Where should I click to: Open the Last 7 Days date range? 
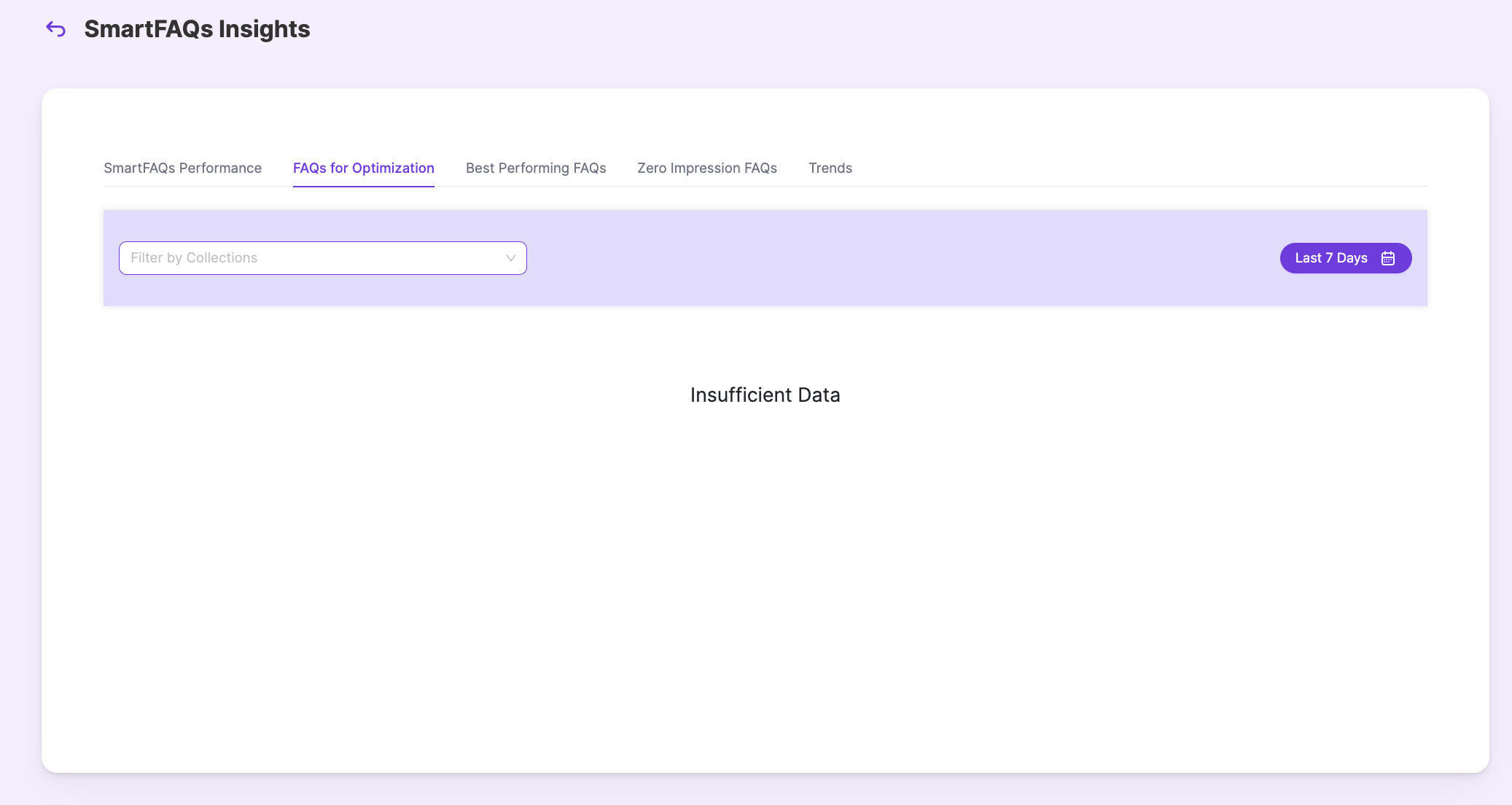[1330, 258]
